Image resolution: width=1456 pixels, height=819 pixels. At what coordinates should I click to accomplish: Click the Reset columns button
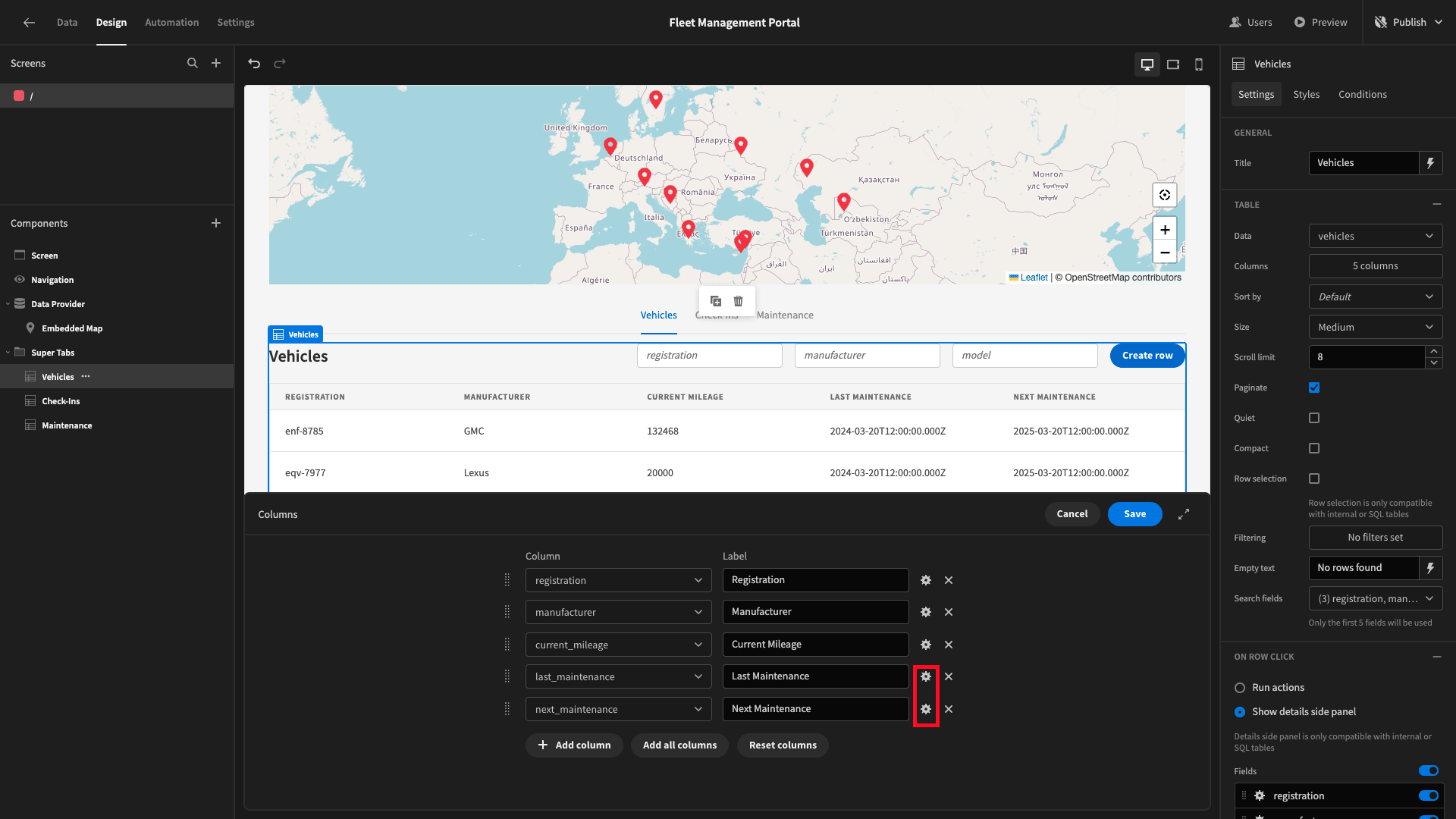(783, 745)
